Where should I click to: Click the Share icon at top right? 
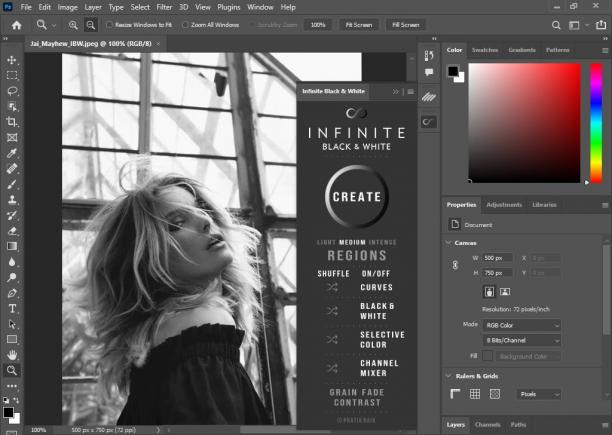click(601, 25)
